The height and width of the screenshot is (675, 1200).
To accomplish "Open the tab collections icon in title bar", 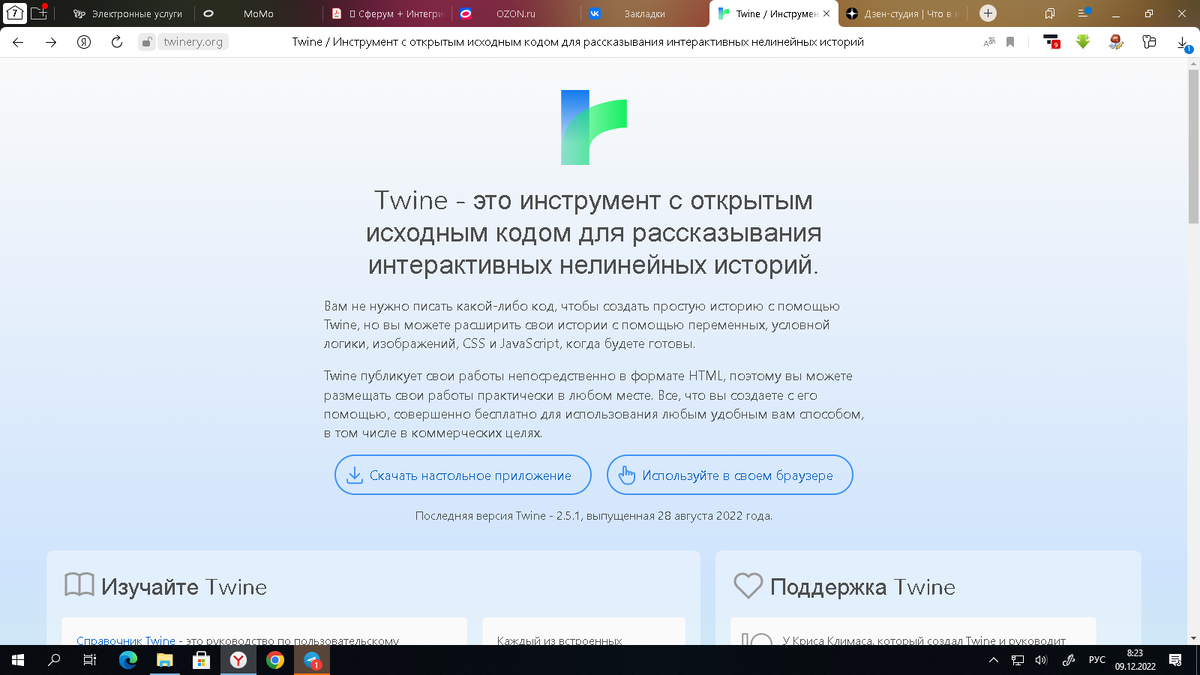I will [x=1050, y=14].
